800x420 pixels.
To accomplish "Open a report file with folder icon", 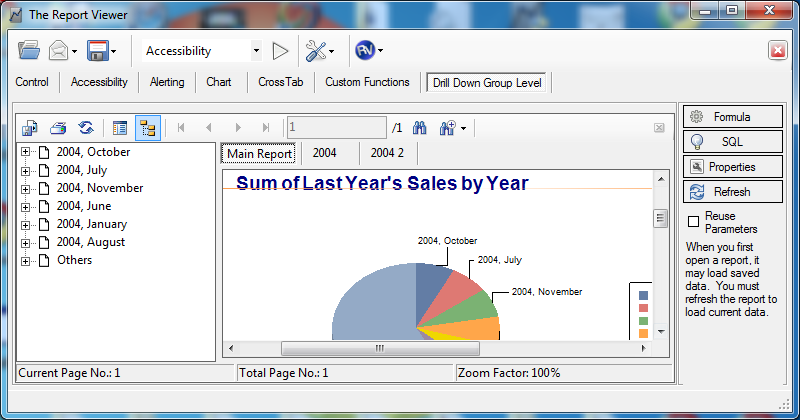I will click(29, 51).
